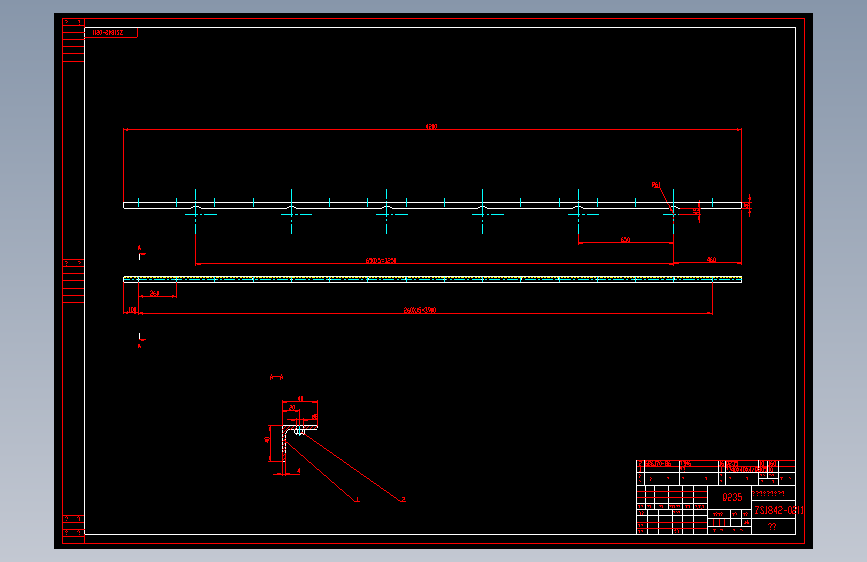Viewport: 867px width, 562px height.
Task: Click the '??' cell below the drawing number
Action: pos(772,527)
